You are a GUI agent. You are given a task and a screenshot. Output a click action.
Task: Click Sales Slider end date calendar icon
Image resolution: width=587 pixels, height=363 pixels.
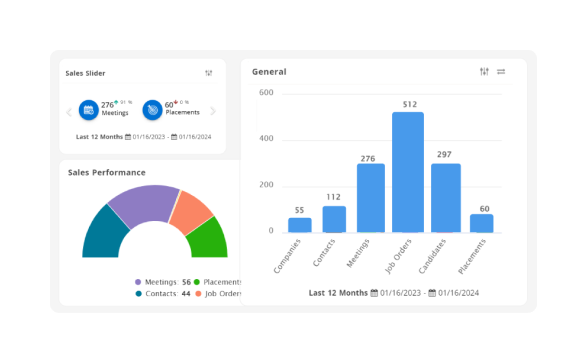point(174,137)
